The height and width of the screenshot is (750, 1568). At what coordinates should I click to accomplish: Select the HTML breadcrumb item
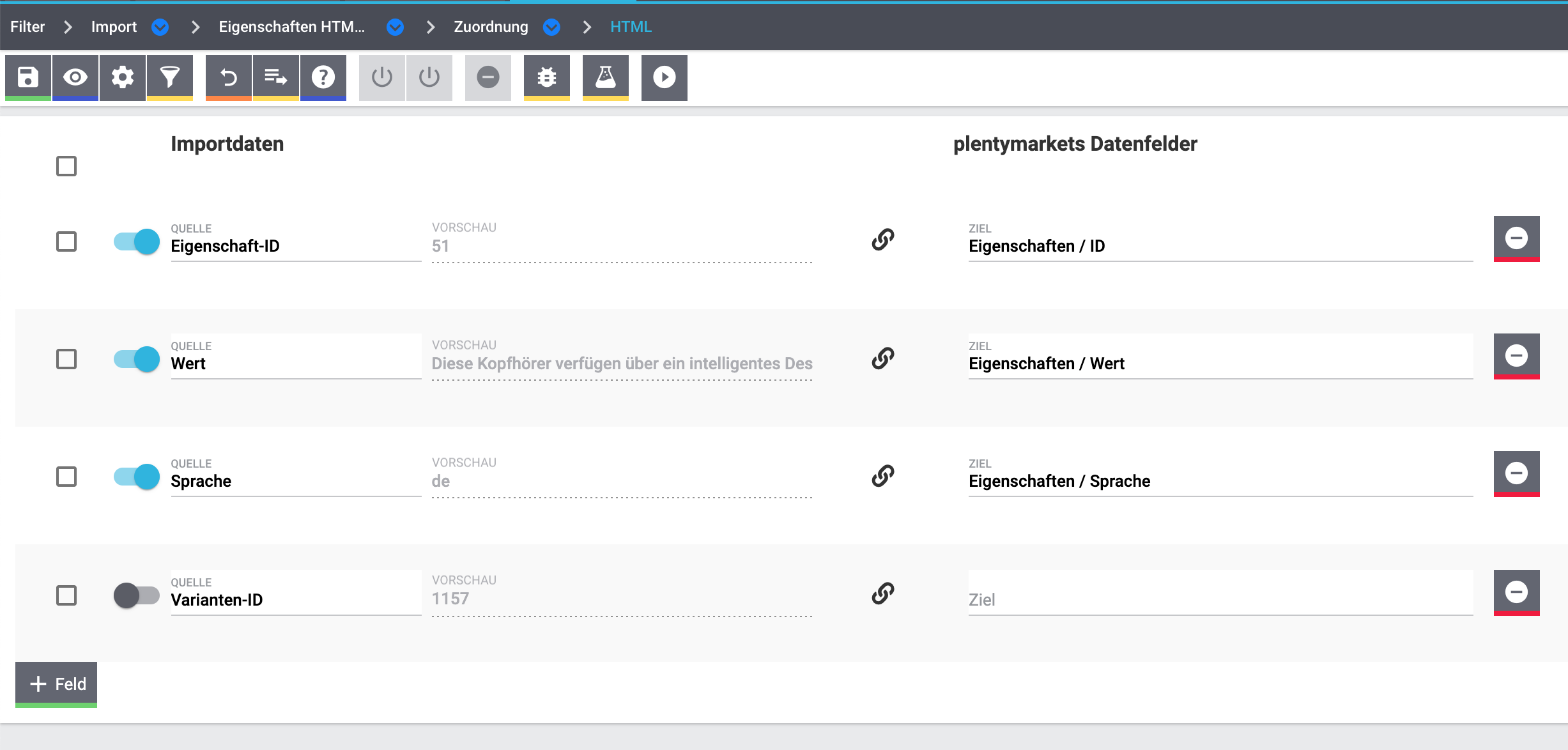[x=631, y=27]
